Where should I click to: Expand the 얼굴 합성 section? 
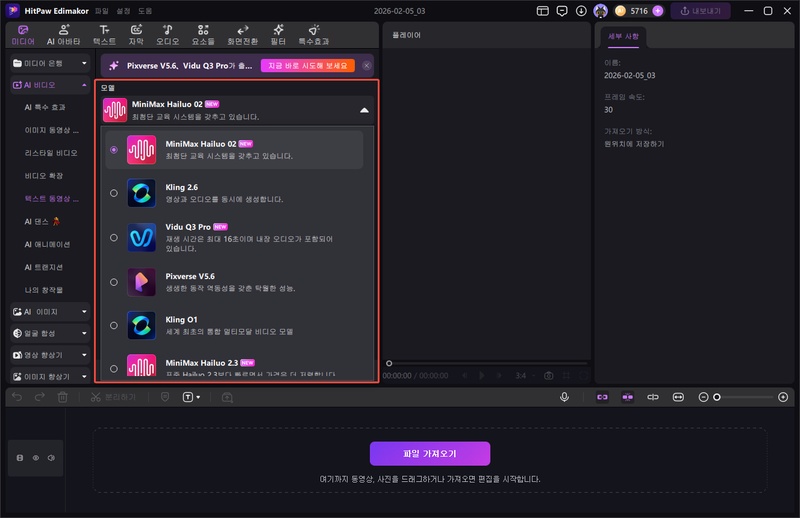point(50,333)
